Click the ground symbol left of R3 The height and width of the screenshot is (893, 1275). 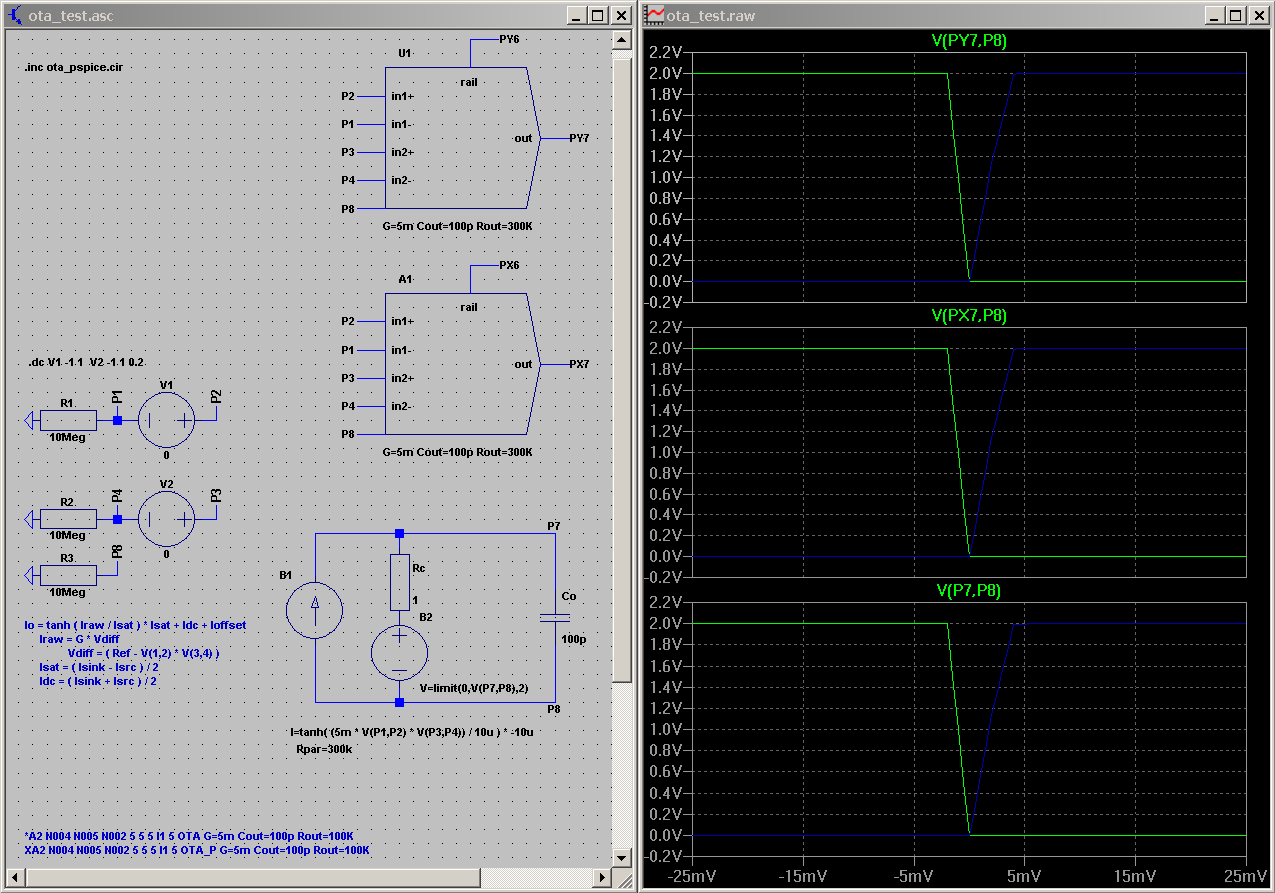tap(30, 574)
